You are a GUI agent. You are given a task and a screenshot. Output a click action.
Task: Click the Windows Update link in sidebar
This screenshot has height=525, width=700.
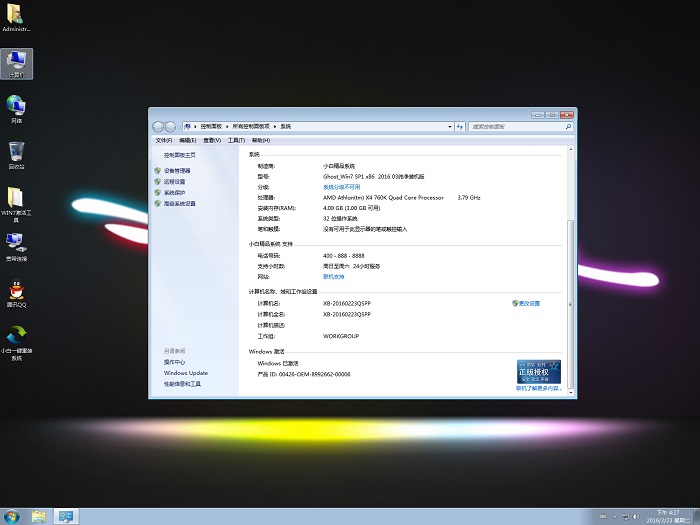click(x=186, y=373)
